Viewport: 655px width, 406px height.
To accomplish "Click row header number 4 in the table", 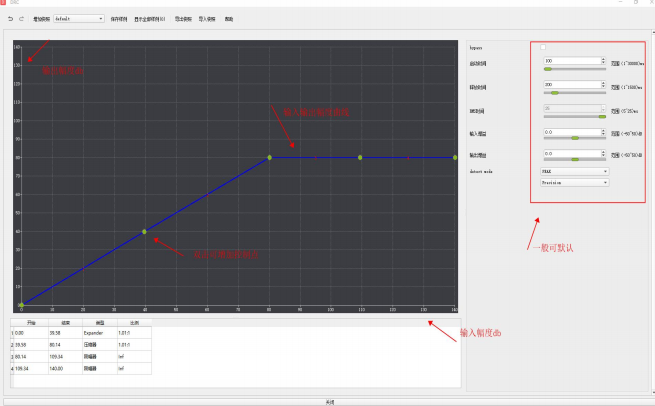I will click(12, 368).
